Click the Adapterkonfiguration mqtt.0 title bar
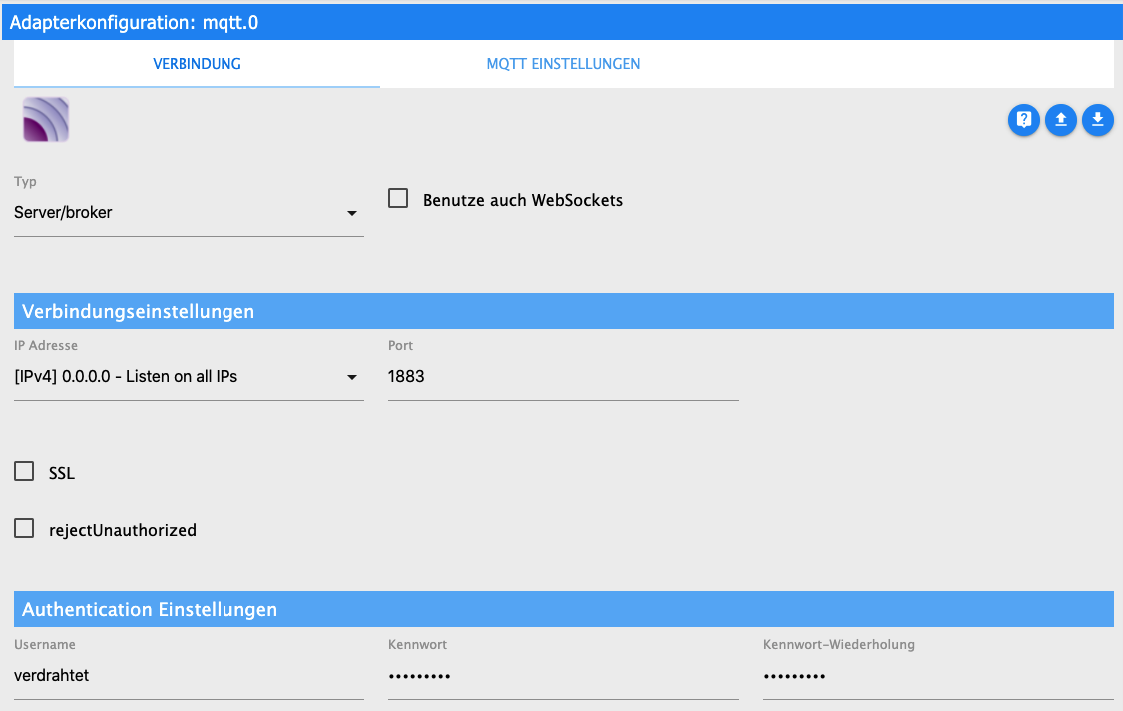The width and height of the screenshot is (1123, 711). 560,22
